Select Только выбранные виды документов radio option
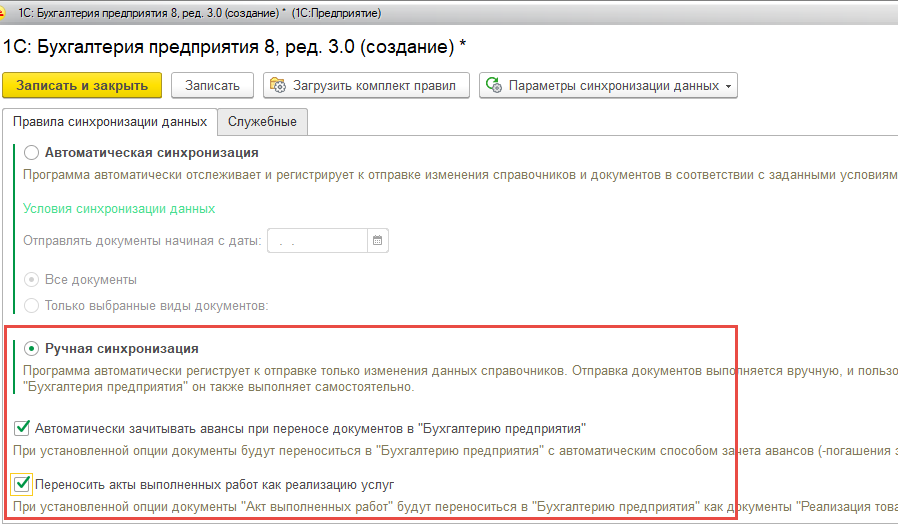898x532 pixels. coord(31,305)
